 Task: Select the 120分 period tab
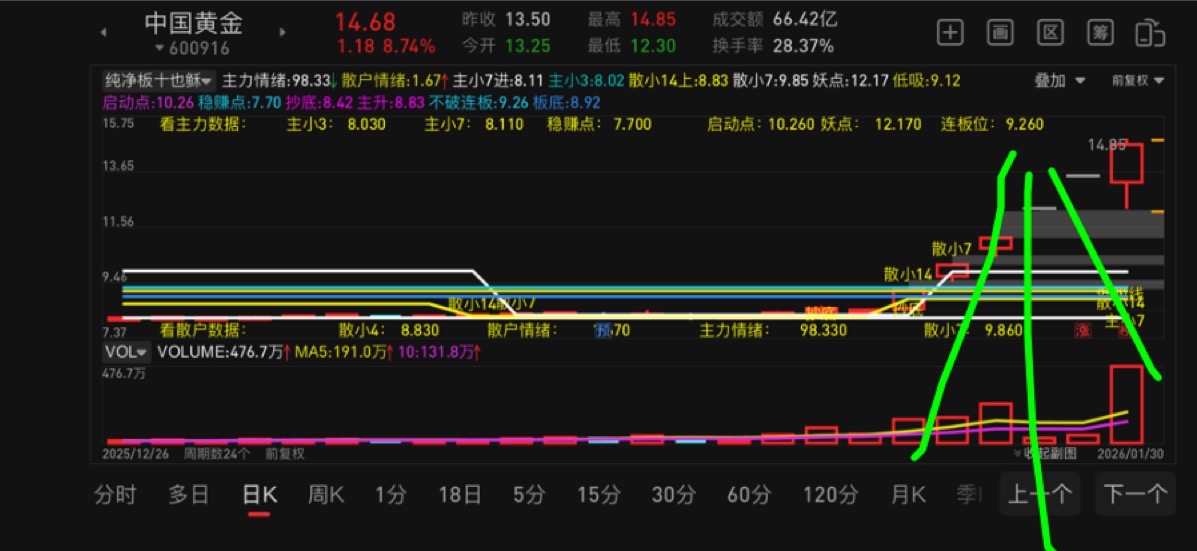coord(831,495)
